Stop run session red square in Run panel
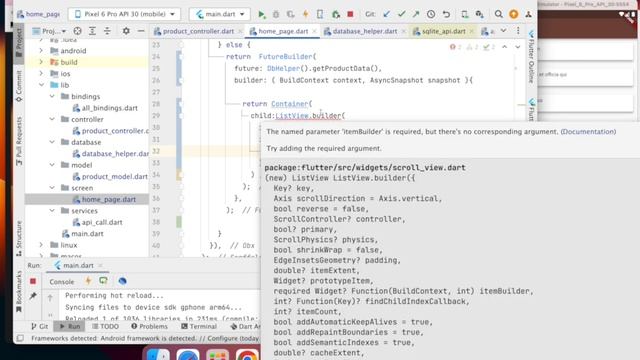The width and height of the screenshot is (640, 360). (x=33, y=281)
